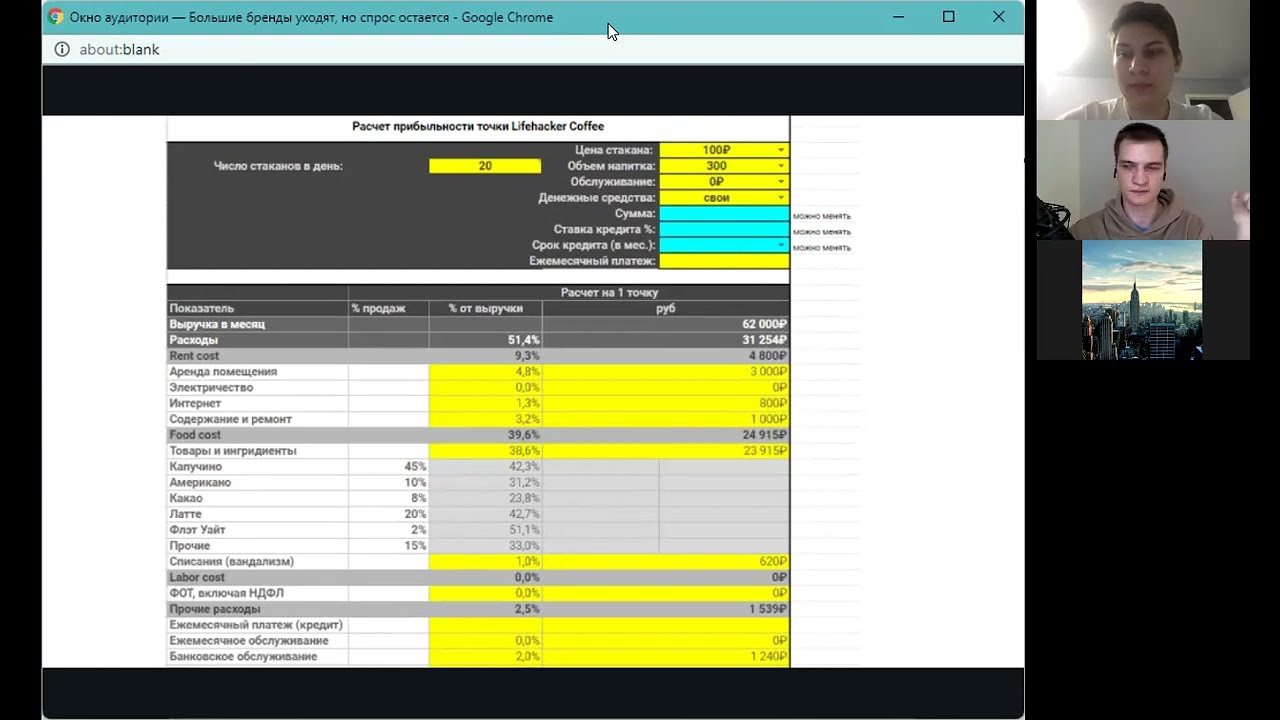
Task: Close the Окно аудитории Chrome window
Action: tap(998, 17)
